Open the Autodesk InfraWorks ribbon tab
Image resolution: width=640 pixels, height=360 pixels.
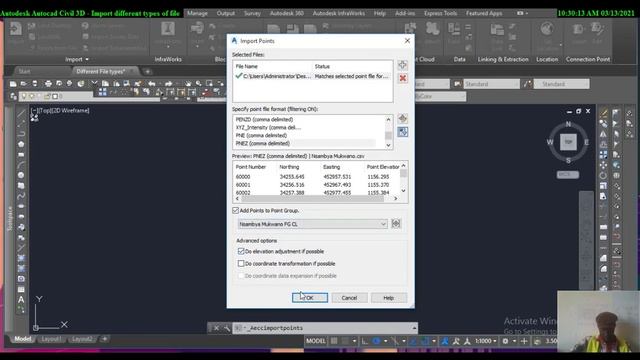click(x=339, y=13)
